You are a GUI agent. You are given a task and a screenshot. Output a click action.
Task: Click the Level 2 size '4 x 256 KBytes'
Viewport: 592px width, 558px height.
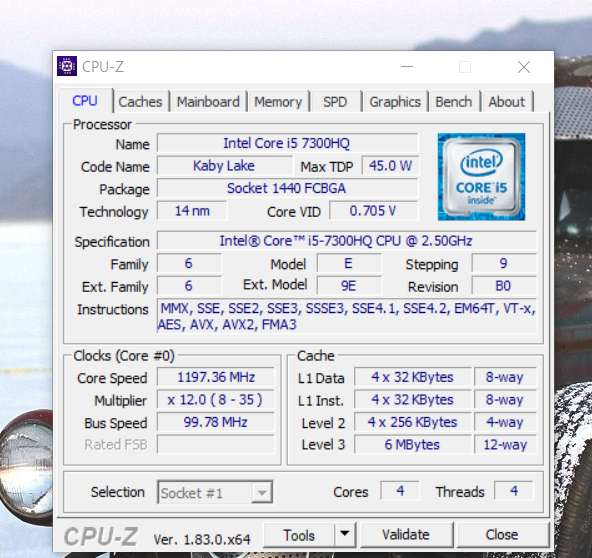click(x=413, y=422)
